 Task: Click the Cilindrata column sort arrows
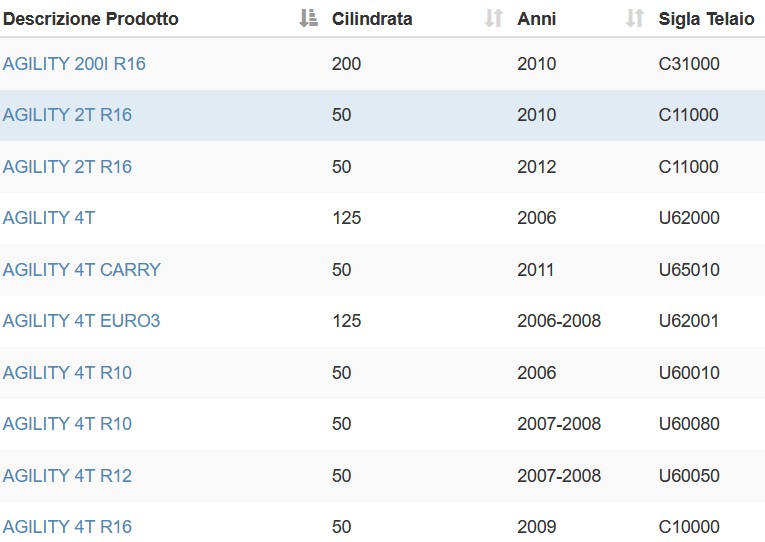pyautogui.click(x=494, y=19)
